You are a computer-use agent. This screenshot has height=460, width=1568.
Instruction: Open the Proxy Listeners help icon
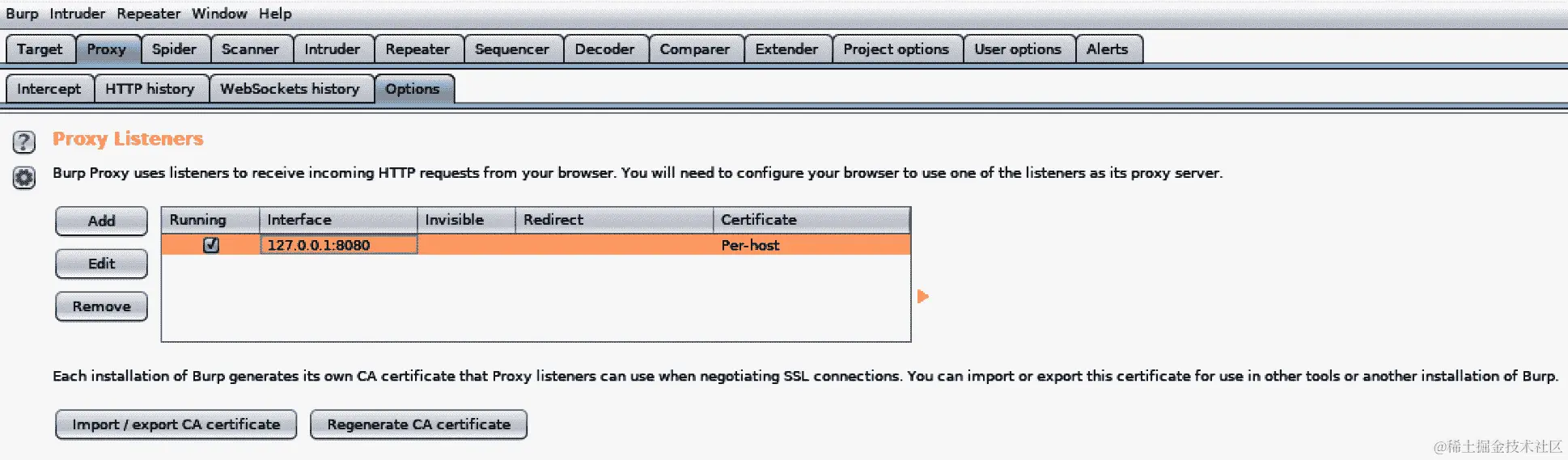(24, 142)
